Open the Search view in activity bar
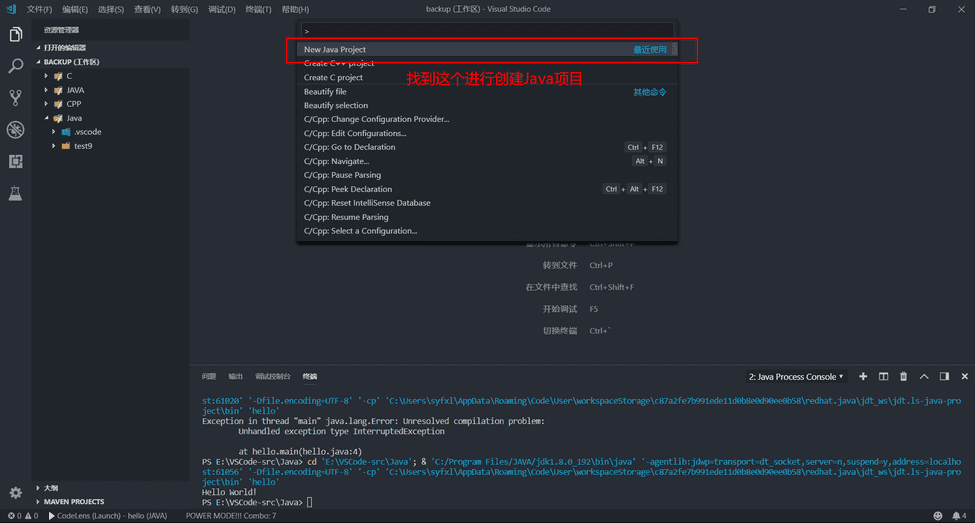This screenshot has height=523, width=975. (15, 66)
